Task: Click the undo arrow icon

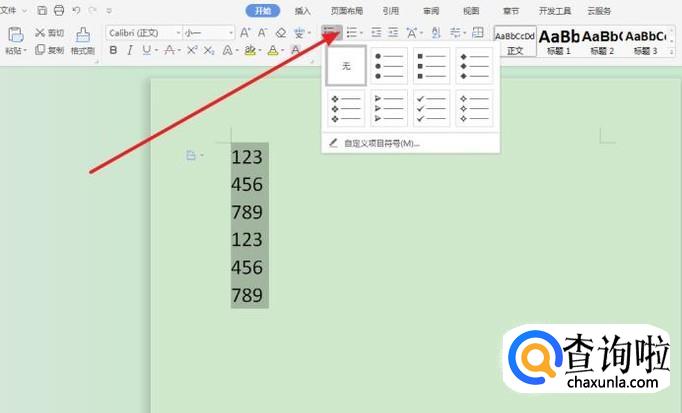Action: 76,10
